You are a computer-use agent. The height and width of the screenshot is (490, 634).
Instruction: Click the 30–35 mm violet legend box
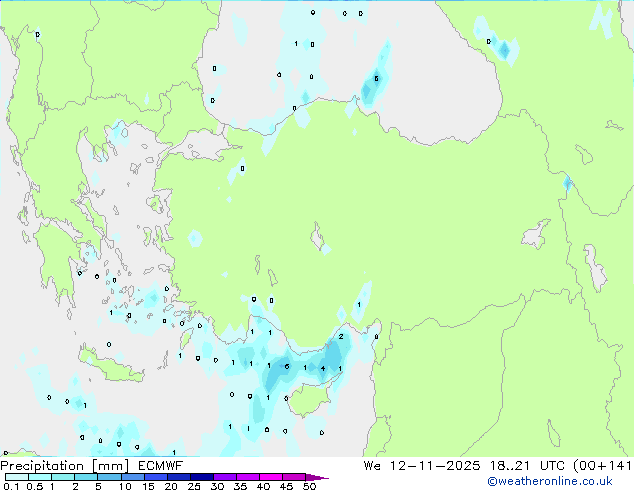225,477
